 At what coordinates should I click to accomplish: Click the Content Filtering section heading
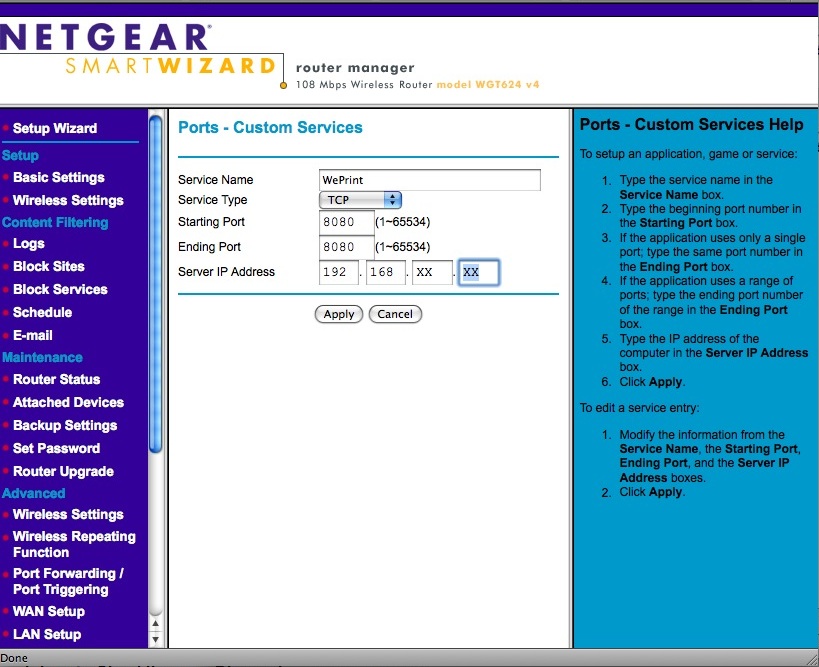coord(55,223)
